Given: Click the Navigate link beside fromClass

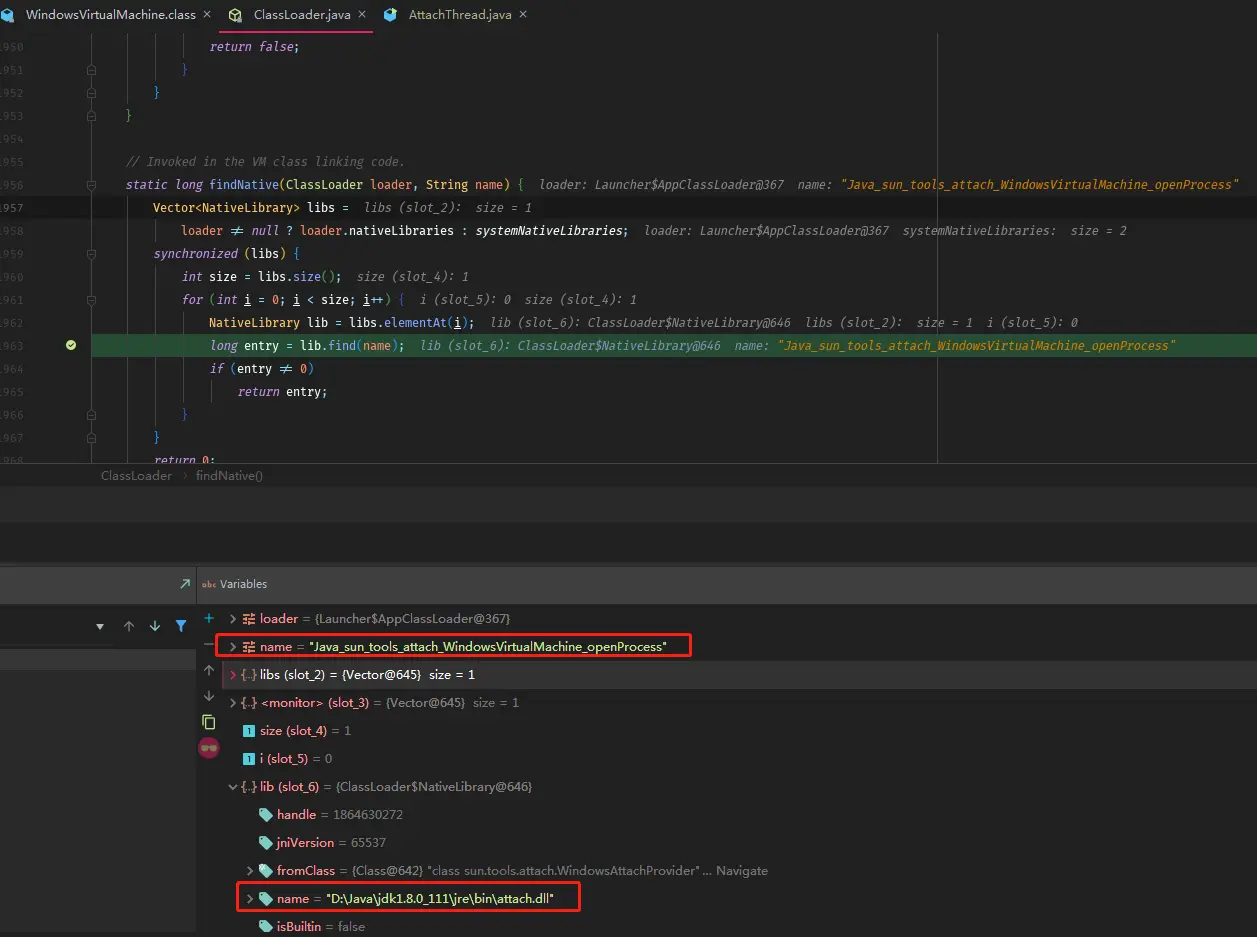Looking at the screenshot, I should click(x=742, y=871).
